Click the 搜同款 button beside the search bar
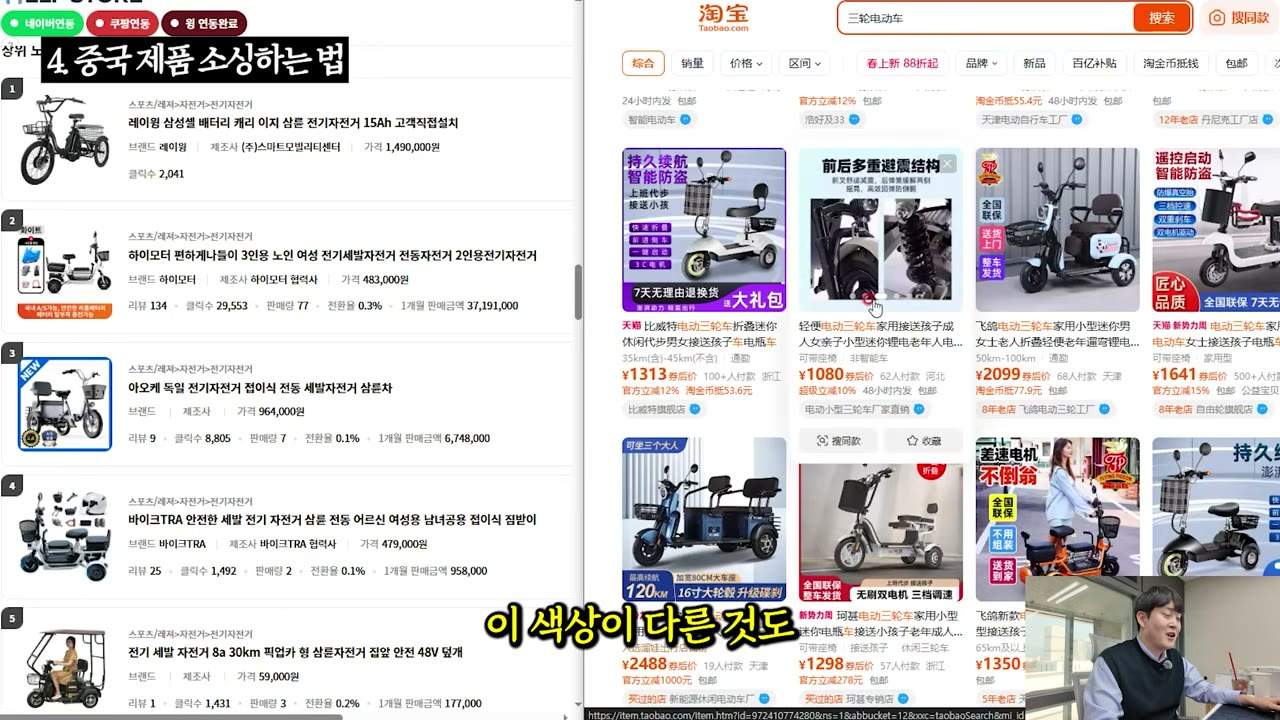Screen dimensions: 1280x720 coord(1239,18)
